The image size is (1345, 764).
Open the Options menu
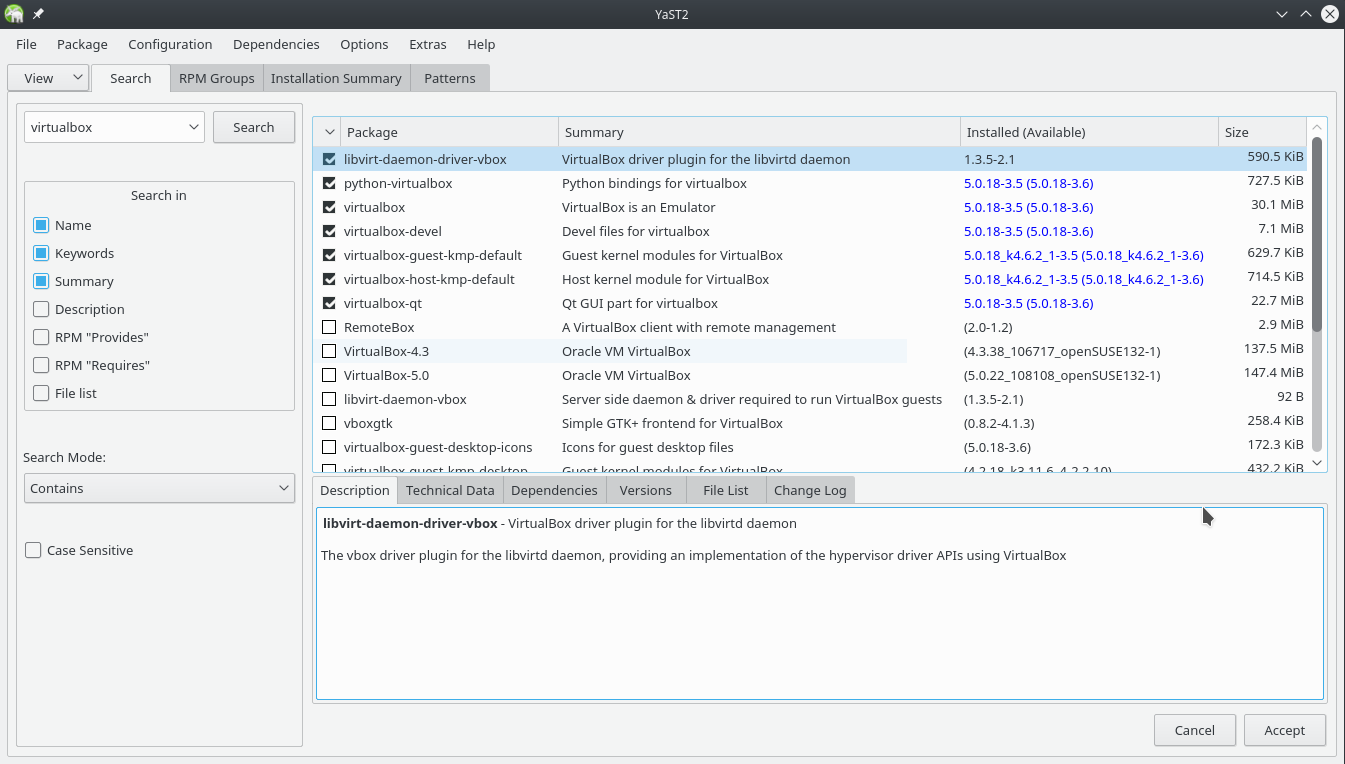tap(364, 44)
